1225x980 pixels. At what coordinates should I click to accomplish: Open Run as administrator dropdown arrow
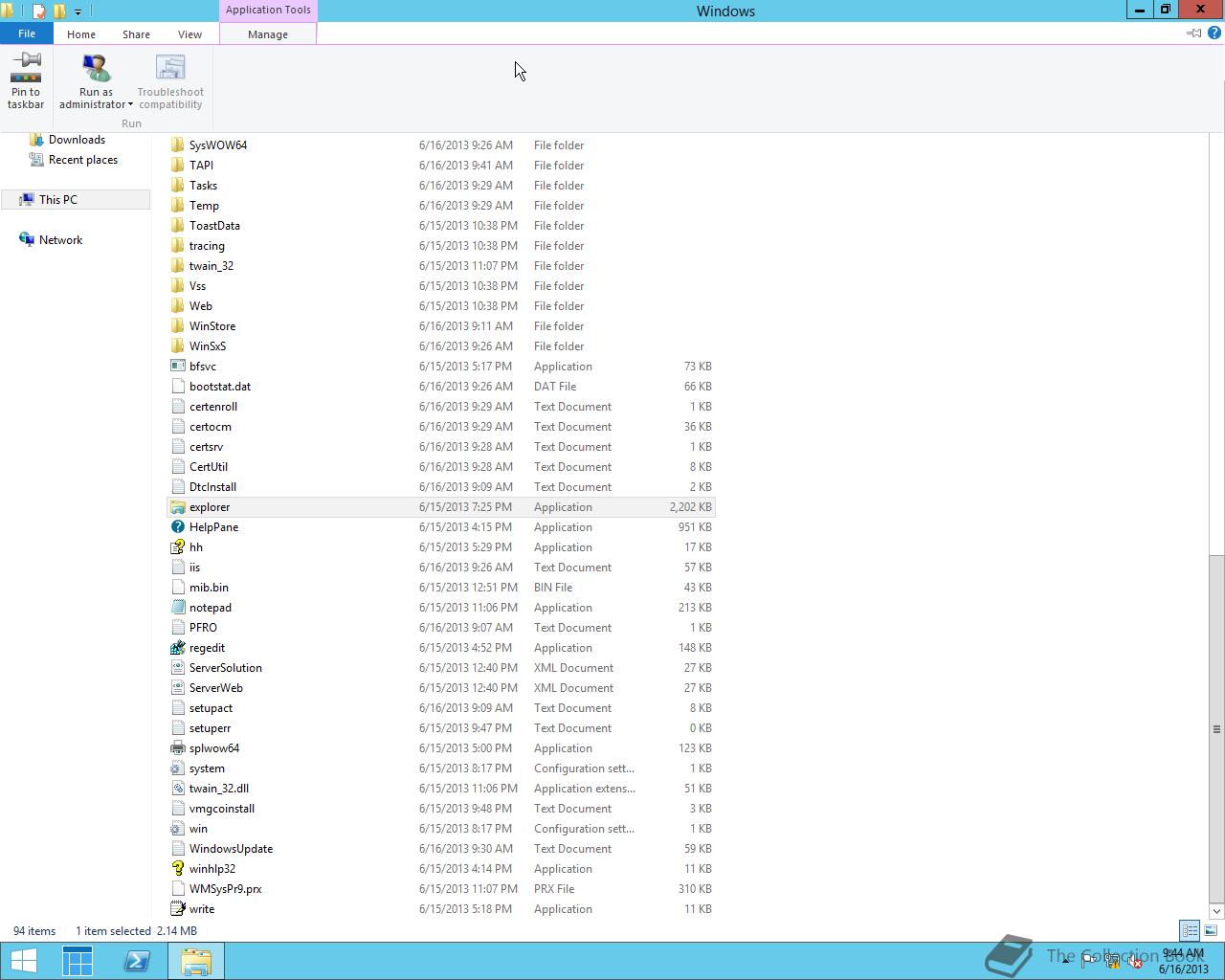tap(130, 104)
